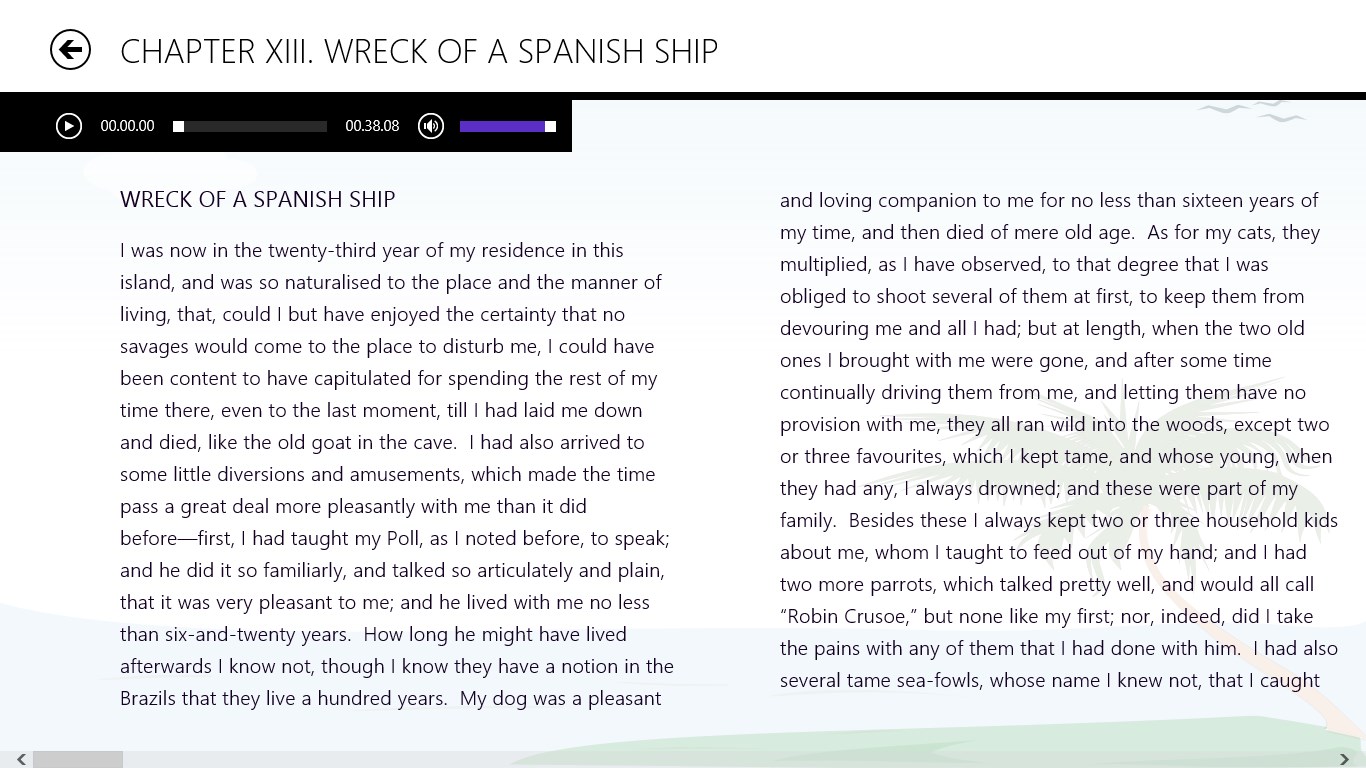1366x768 pixels.
Task: Click the elapsed time 00.00.00 readout
Action: (127, 126)
